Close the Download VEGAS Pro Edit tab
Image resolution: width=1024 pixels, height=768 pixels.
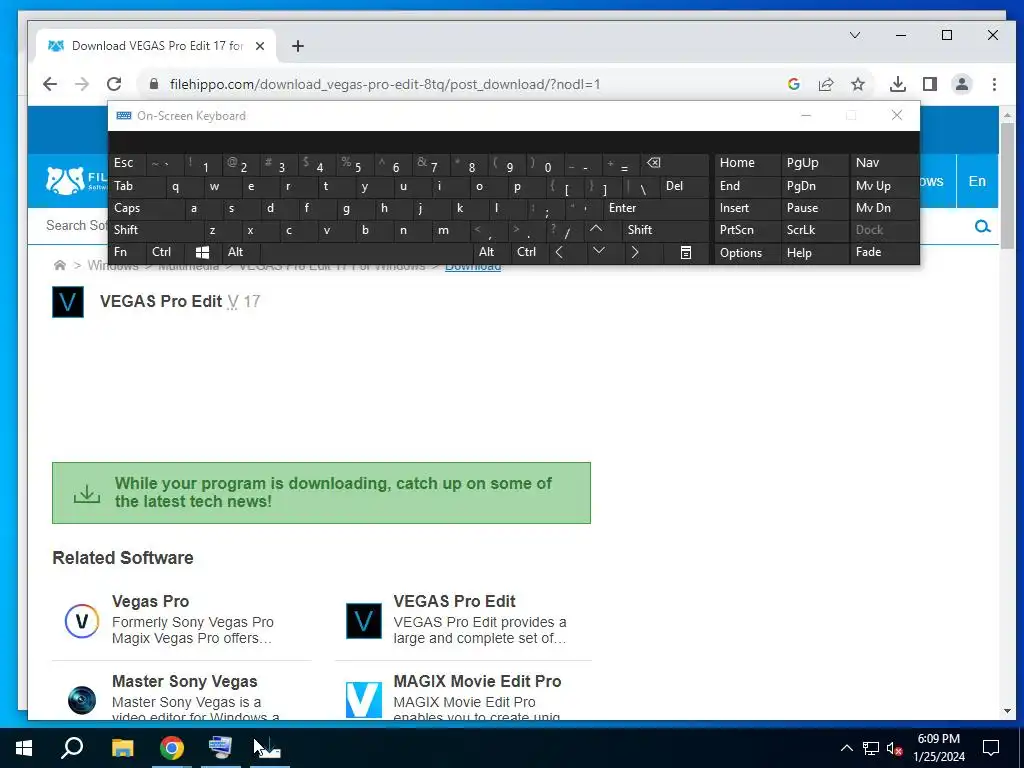(260, 46)
